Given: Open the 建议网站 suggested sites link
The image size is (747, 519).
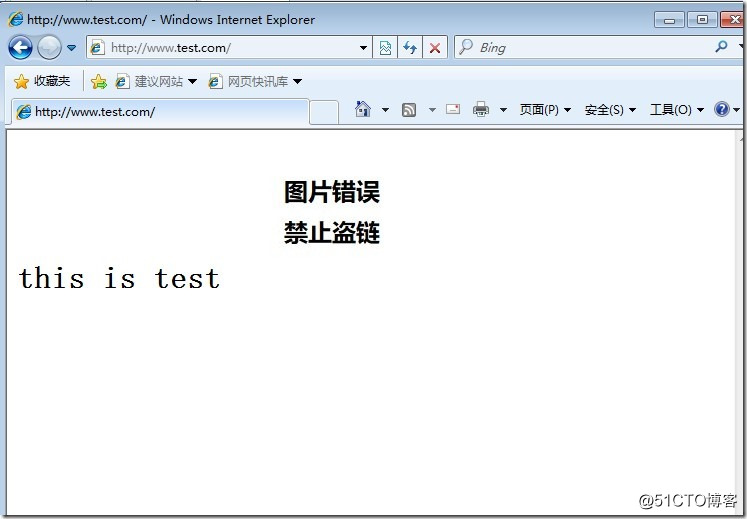Looking at the screenshot, I should point(156,81).
